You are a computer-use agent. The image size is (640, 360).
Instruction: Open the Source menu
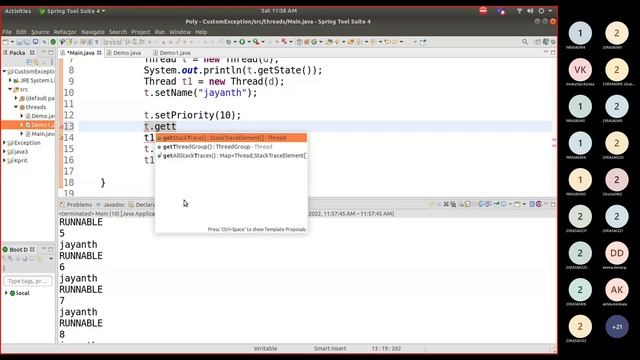40,32
